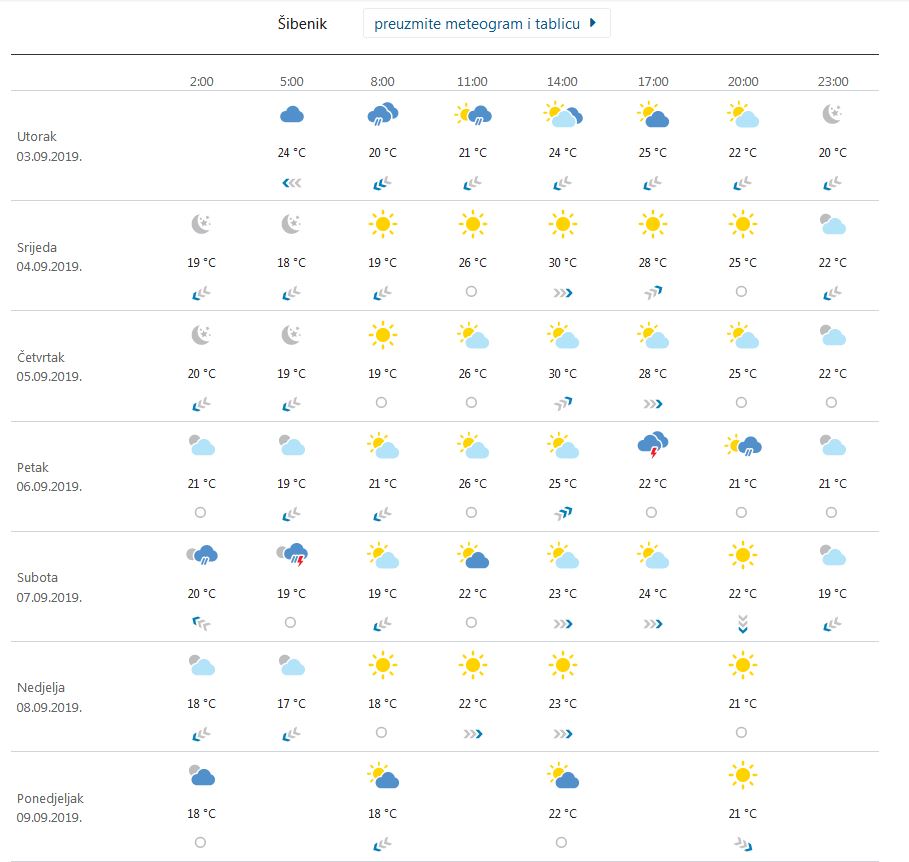Select the sunny icon for Nedjelja 8:00
Image resolution: width=909 pixels, height=862 pixels.
(x=382, y=667)
